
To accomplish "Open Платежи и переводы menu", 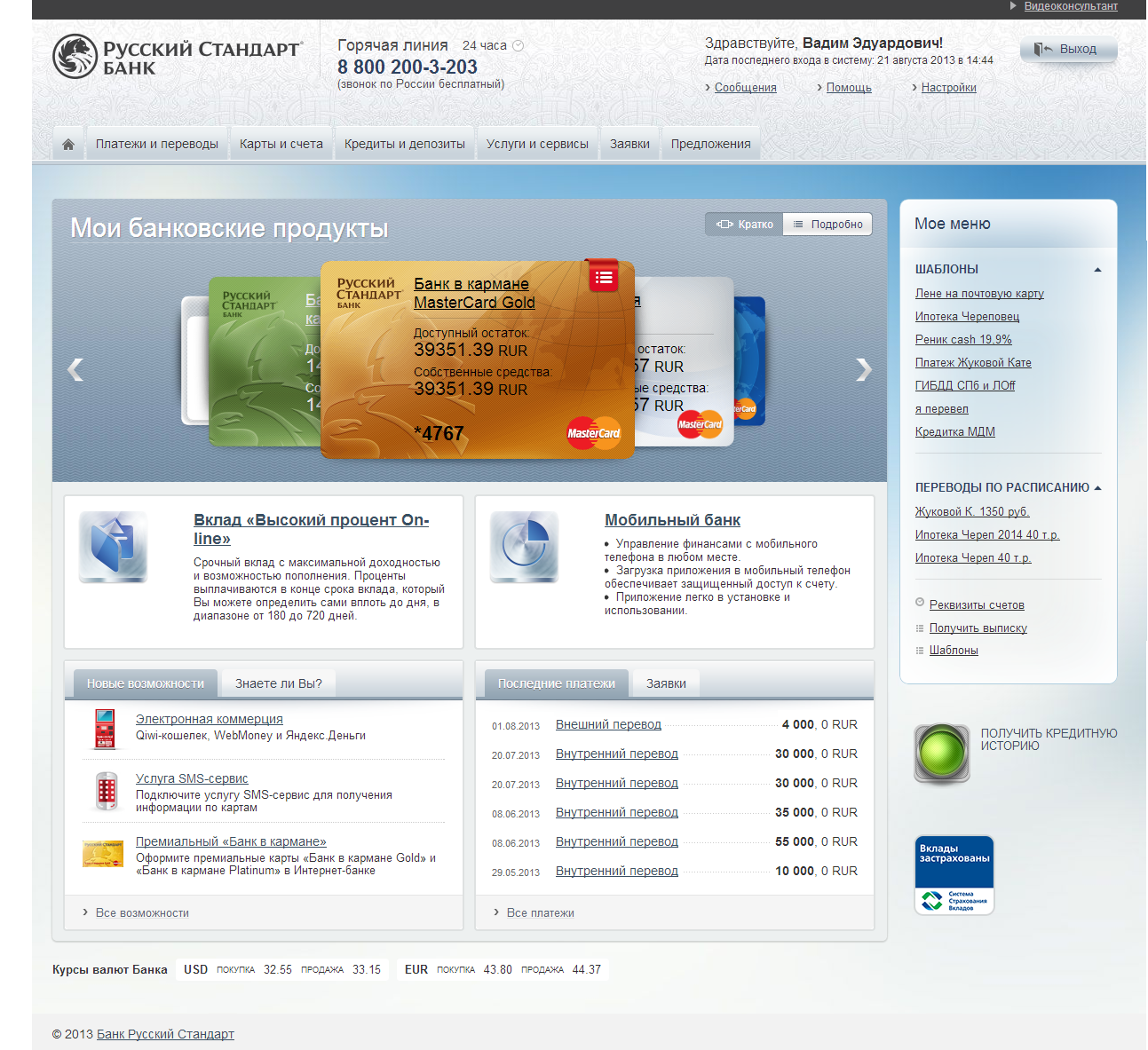I will (x=157, y=144).
